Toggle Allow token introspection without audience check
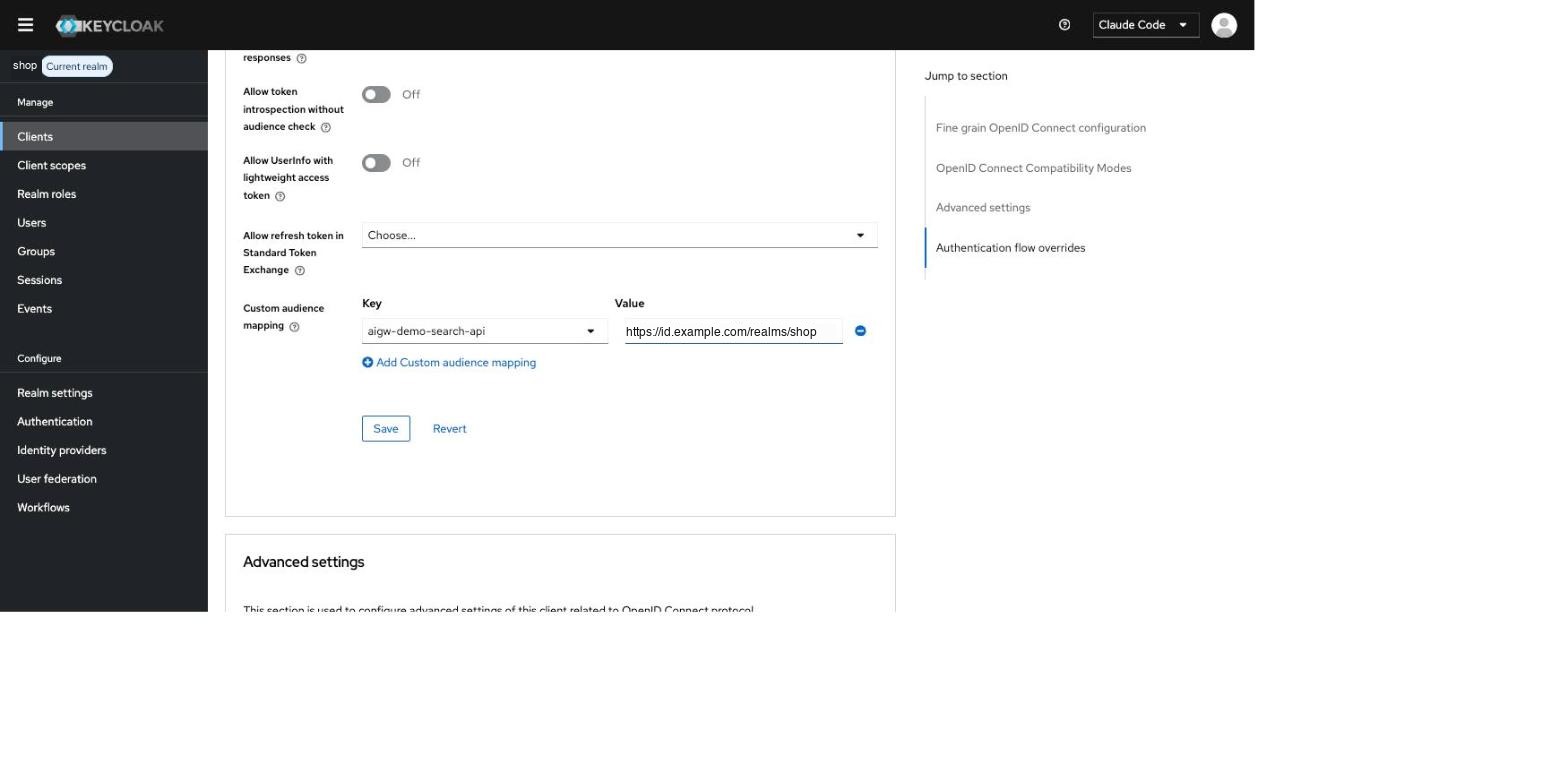Screen dimensions: 1568x764 pos(376,94)
